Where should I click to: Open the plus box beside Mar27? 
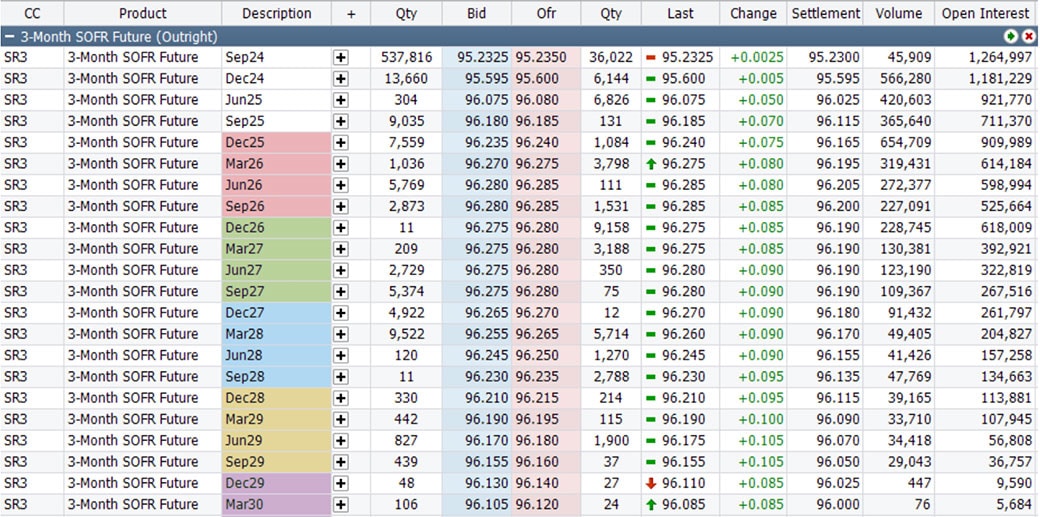pos(341,249)
